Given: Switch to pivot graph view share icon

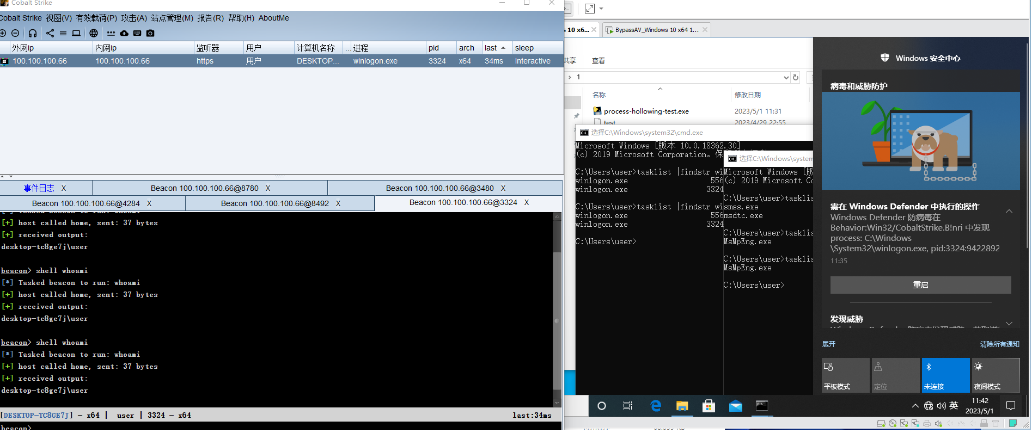Looking at the screenshot, I should [x=50, y=33].
